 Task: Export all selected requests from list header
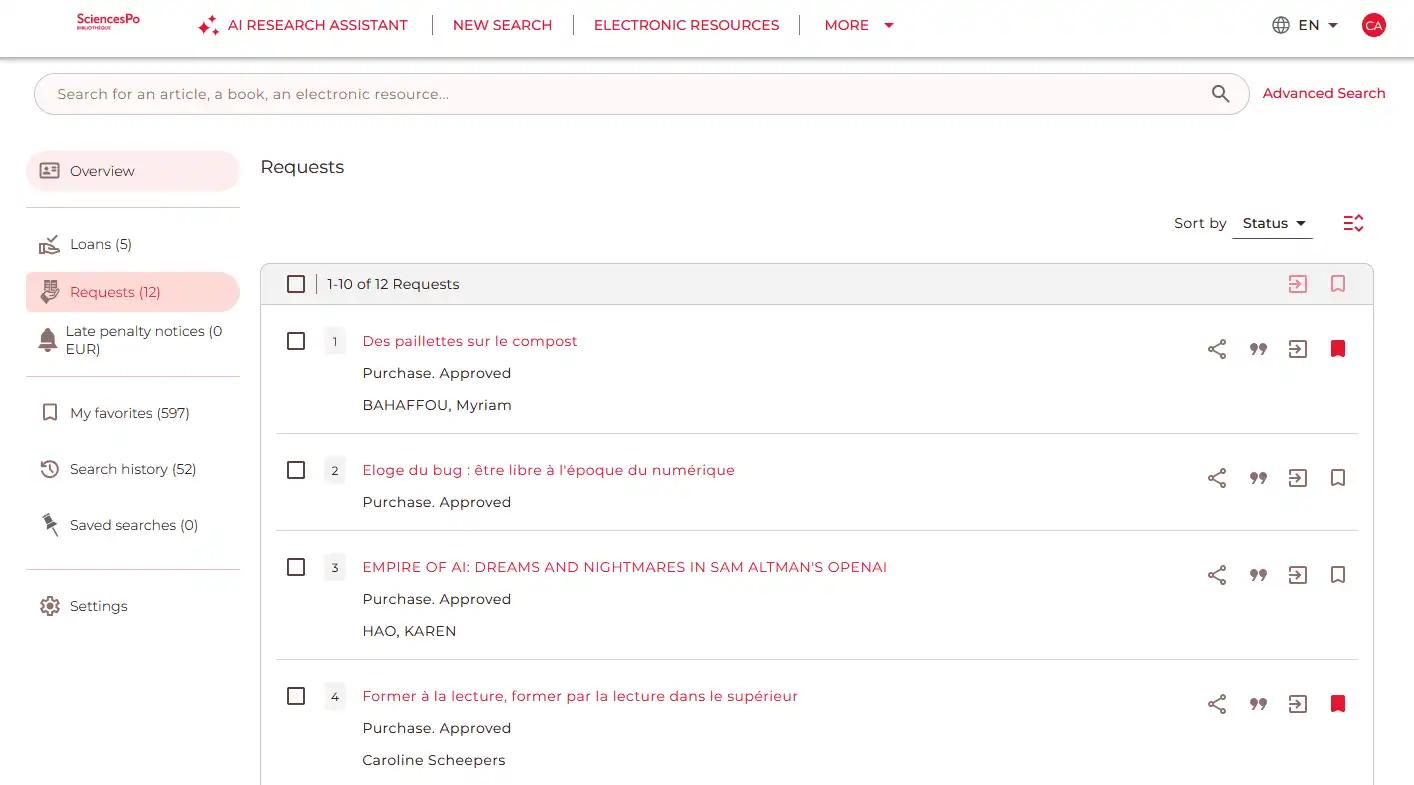1298,284
